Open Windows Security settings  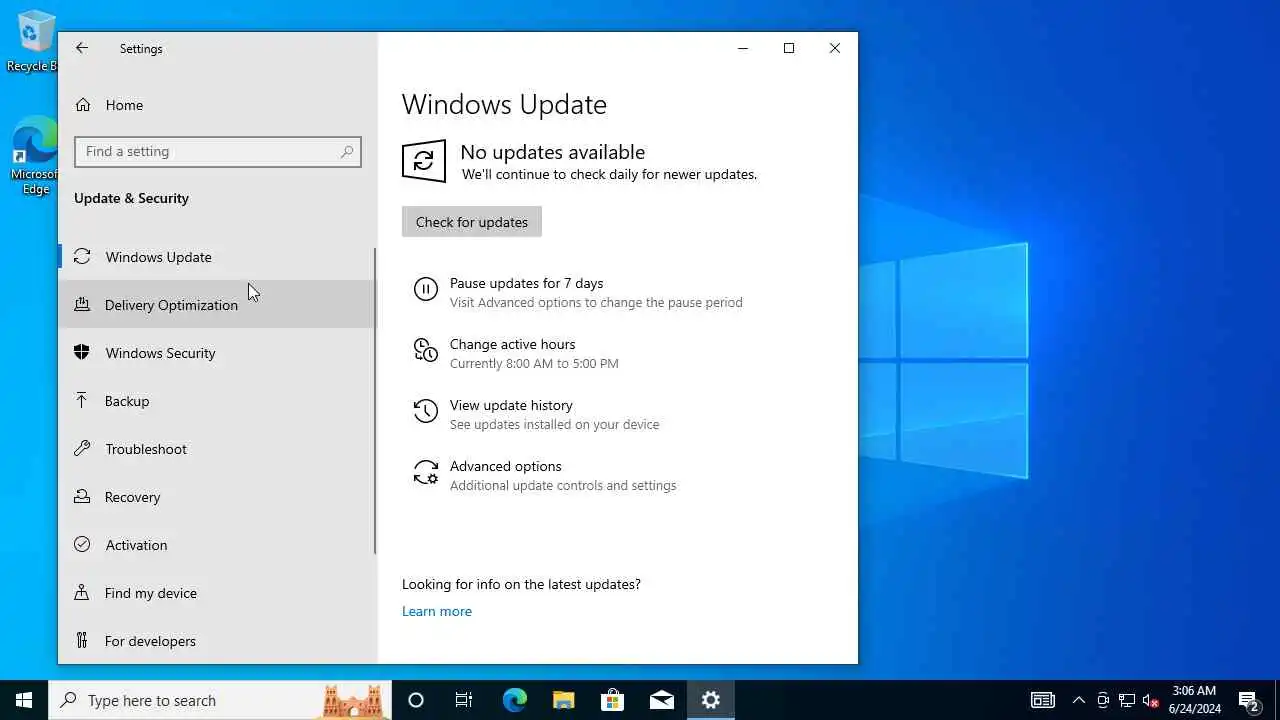coord(217,353)
